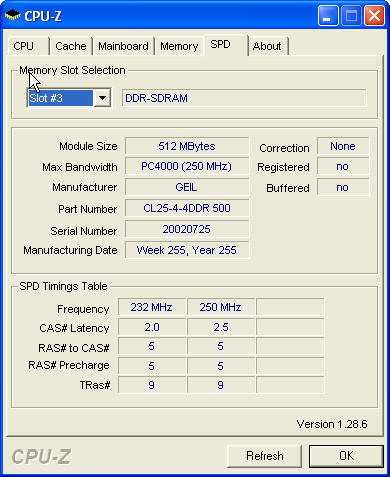The width and height of the screenshot is (390, 477).
Task: Switch to the Cache tab
Action: (x=71, y=46)
